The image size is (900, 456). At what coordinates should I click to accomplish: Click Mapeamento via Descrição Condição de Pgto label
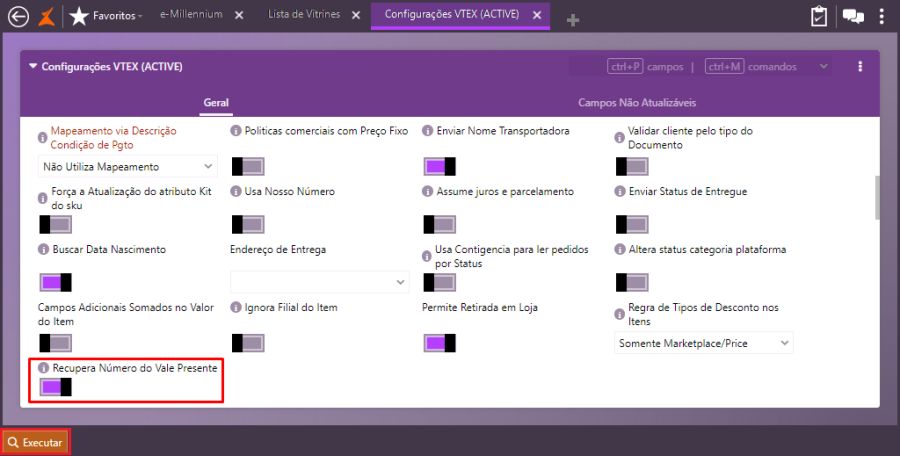coord(114,138)
